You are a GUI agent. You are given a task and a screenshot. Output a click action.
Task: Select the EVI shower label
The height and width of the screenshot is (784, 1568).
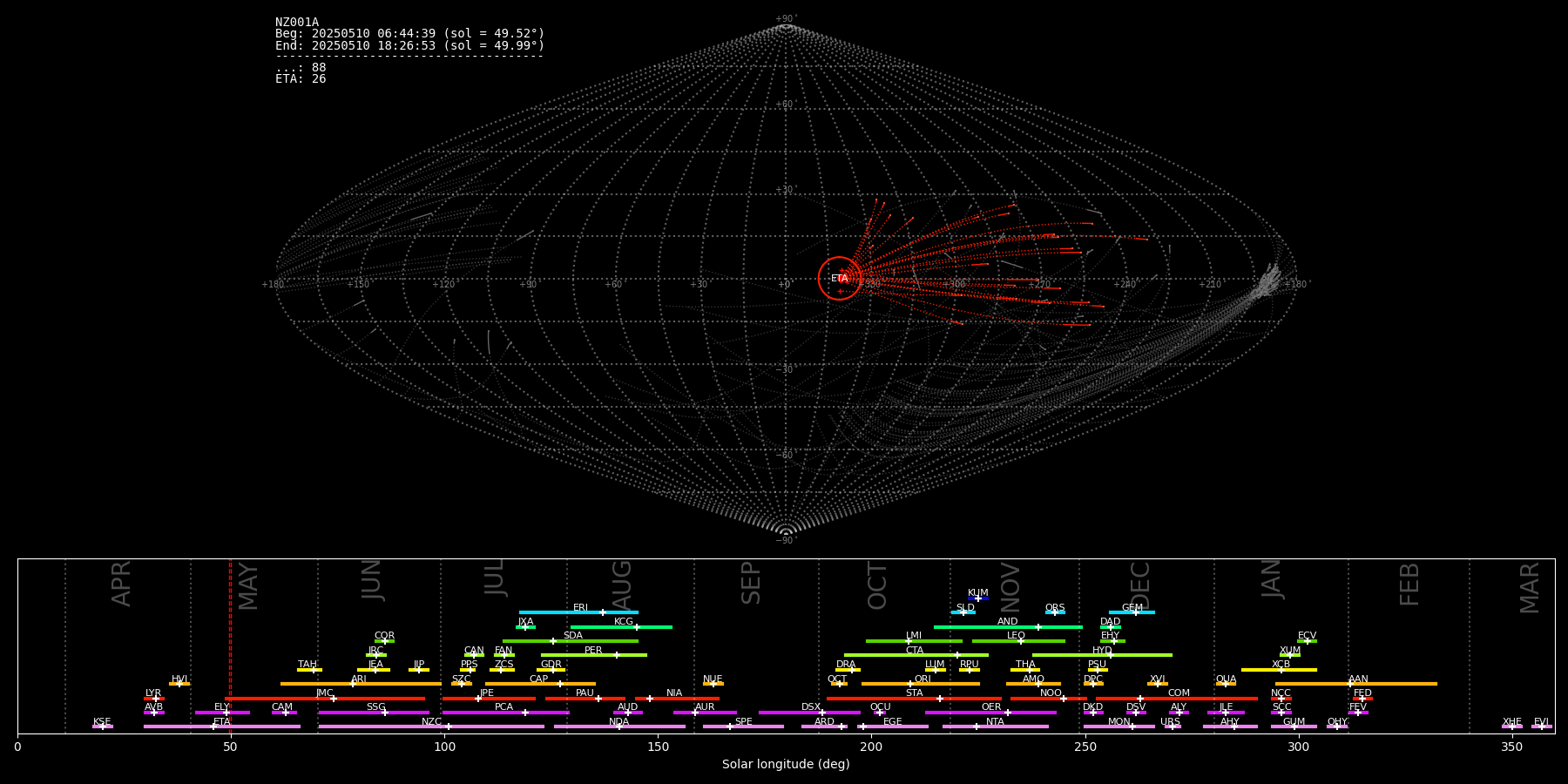(x=1541, y=722)
